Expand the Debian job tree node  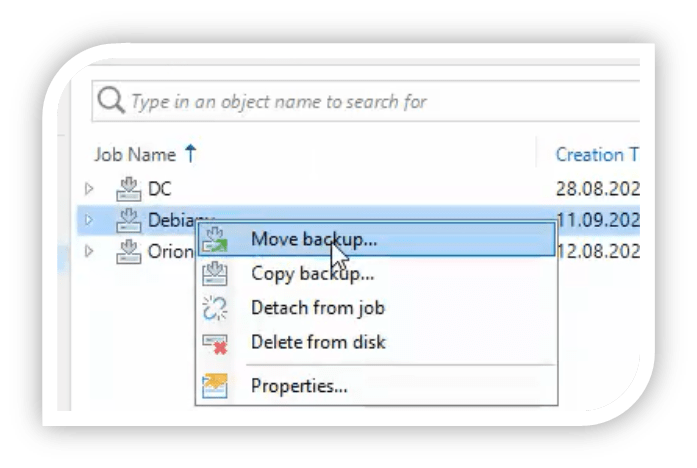89,220
